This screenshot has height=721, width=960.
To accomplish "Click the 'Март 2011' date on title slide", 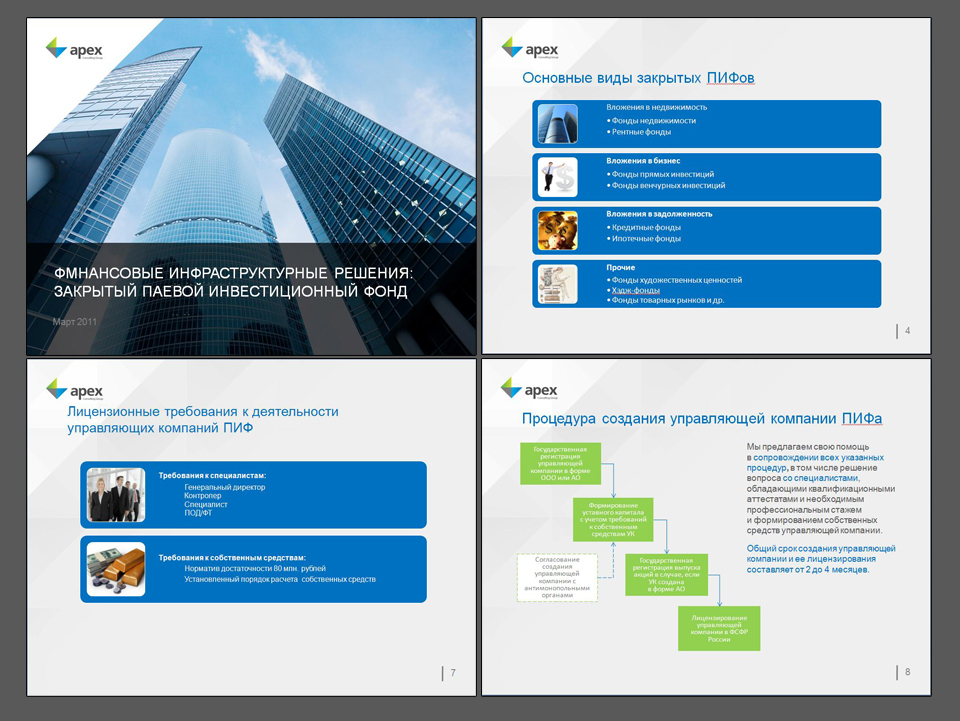I will click(x=75, y=321).
